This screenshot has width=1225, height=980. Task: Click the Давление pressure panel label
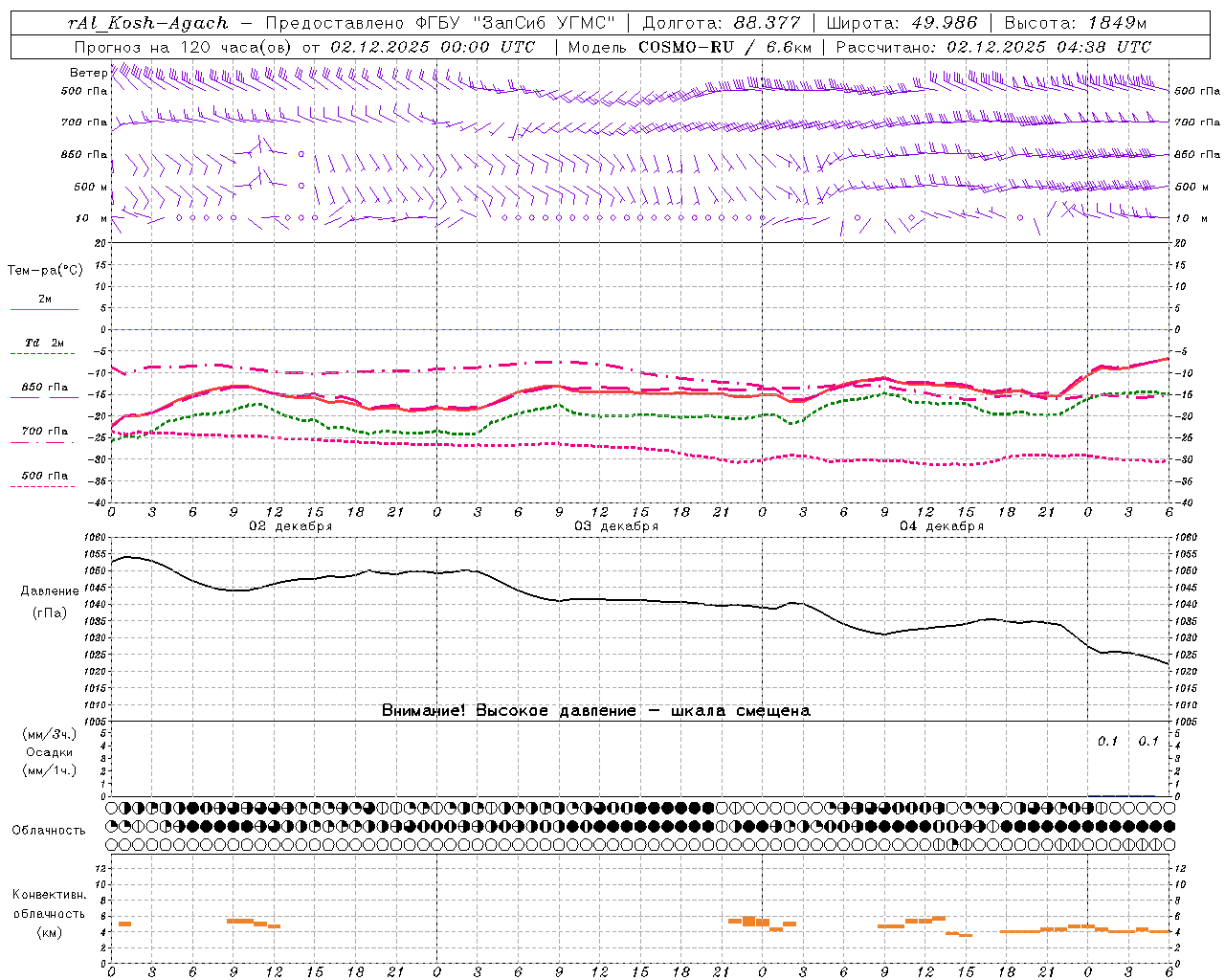[x=50, y=591]
